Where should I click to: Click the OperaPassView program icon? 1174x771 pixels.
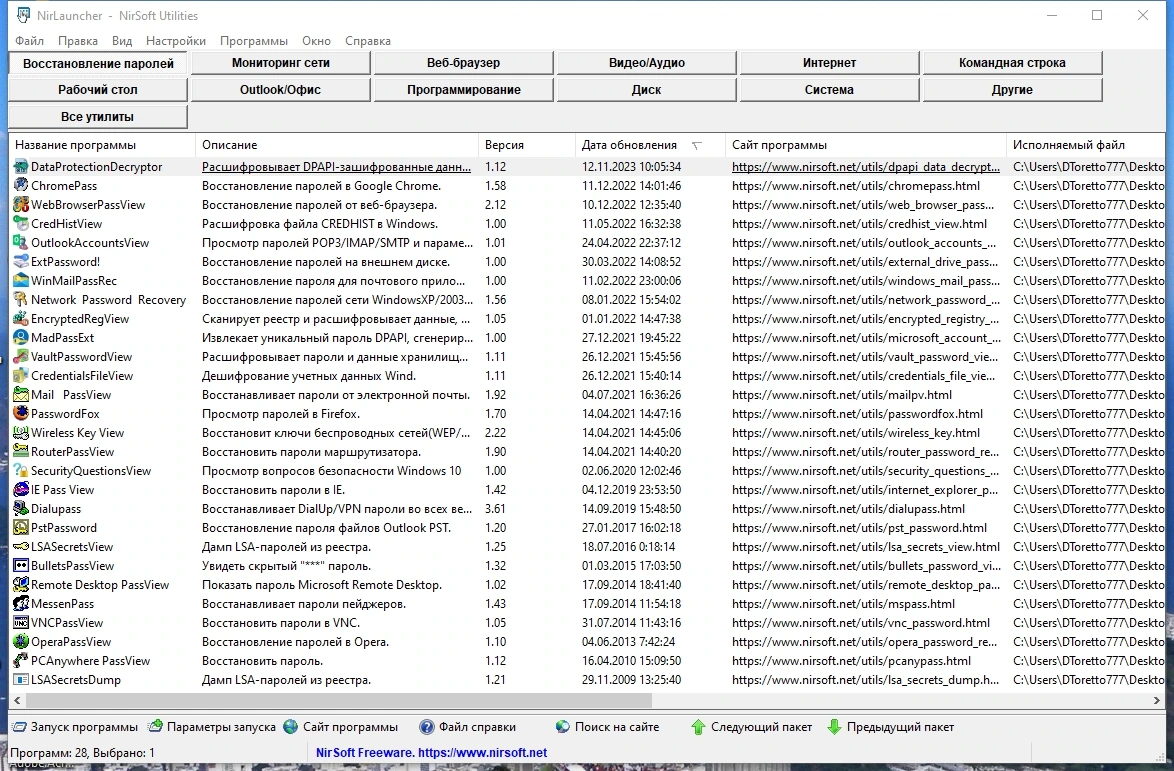pyautogui.click(x=21, y=642)
